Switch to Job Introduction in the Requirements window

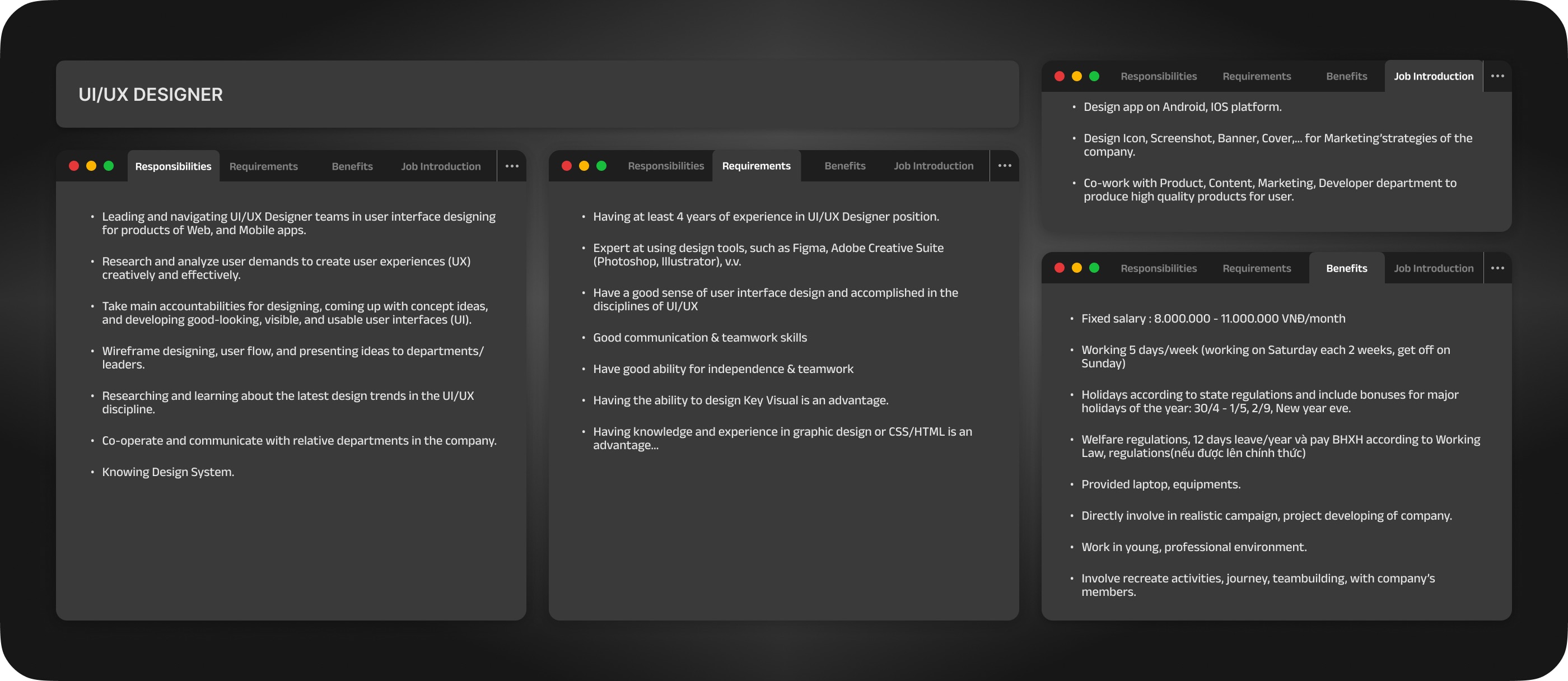[x=934, y=166]
